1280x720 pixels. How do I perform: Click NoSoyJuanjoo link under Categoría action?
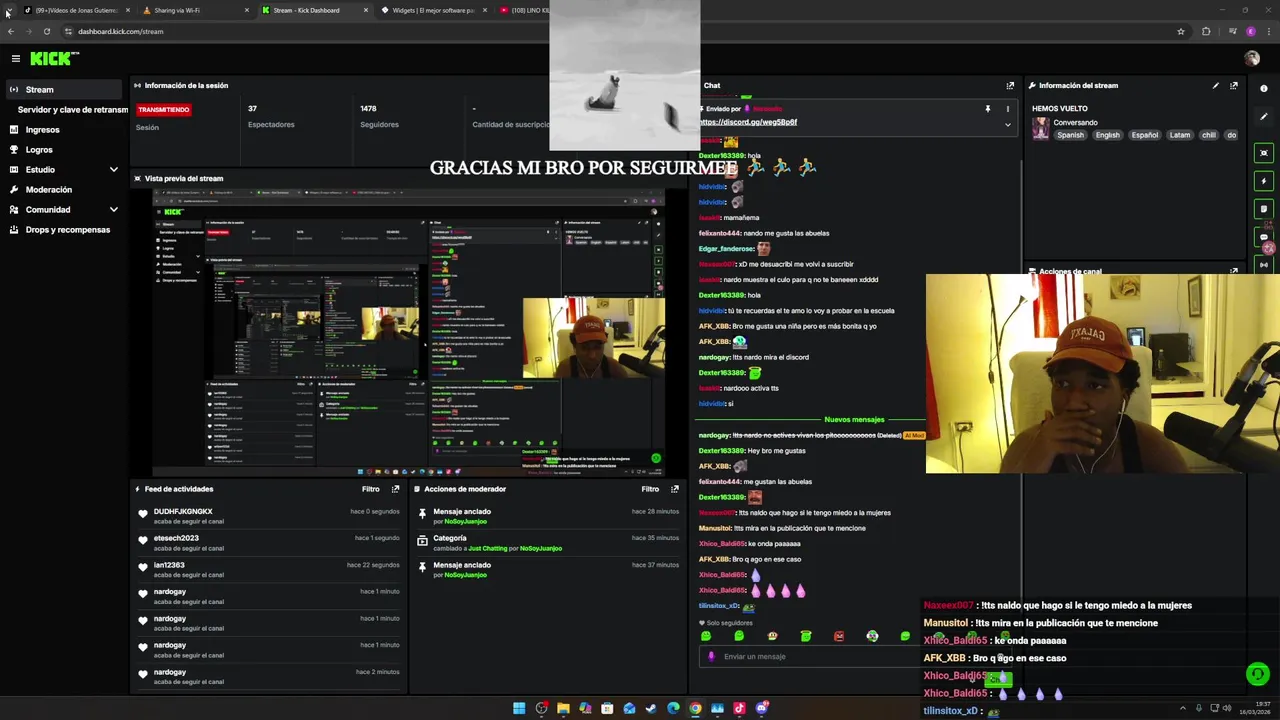tap(540, 548)
